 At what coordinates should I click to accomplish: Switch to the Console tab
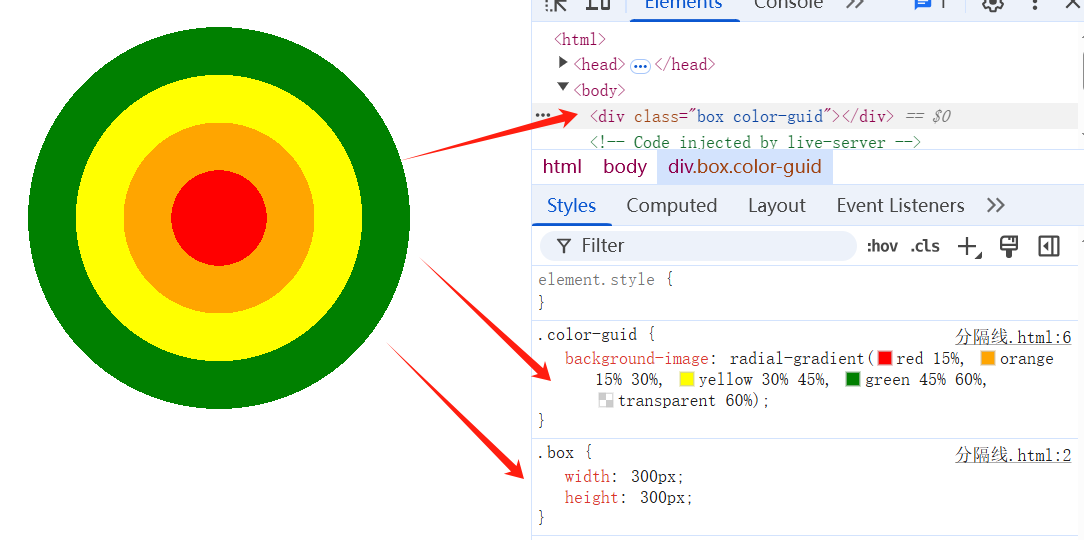788,4
